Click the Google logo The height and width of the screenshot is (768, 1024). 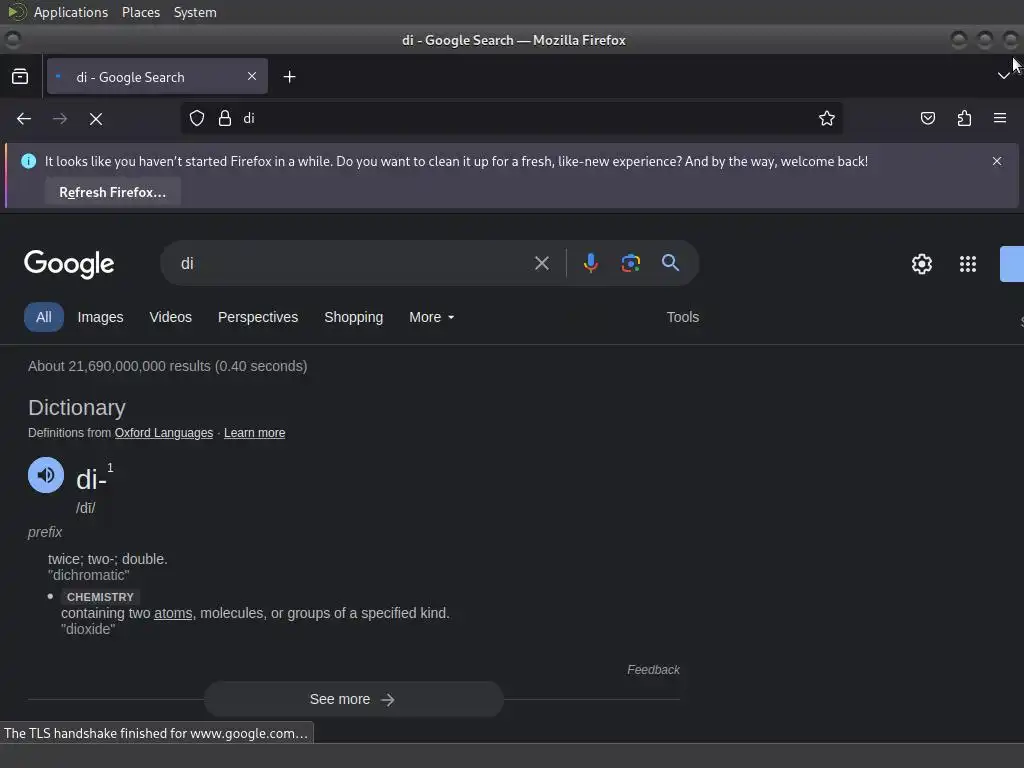(x=69, y=264)
